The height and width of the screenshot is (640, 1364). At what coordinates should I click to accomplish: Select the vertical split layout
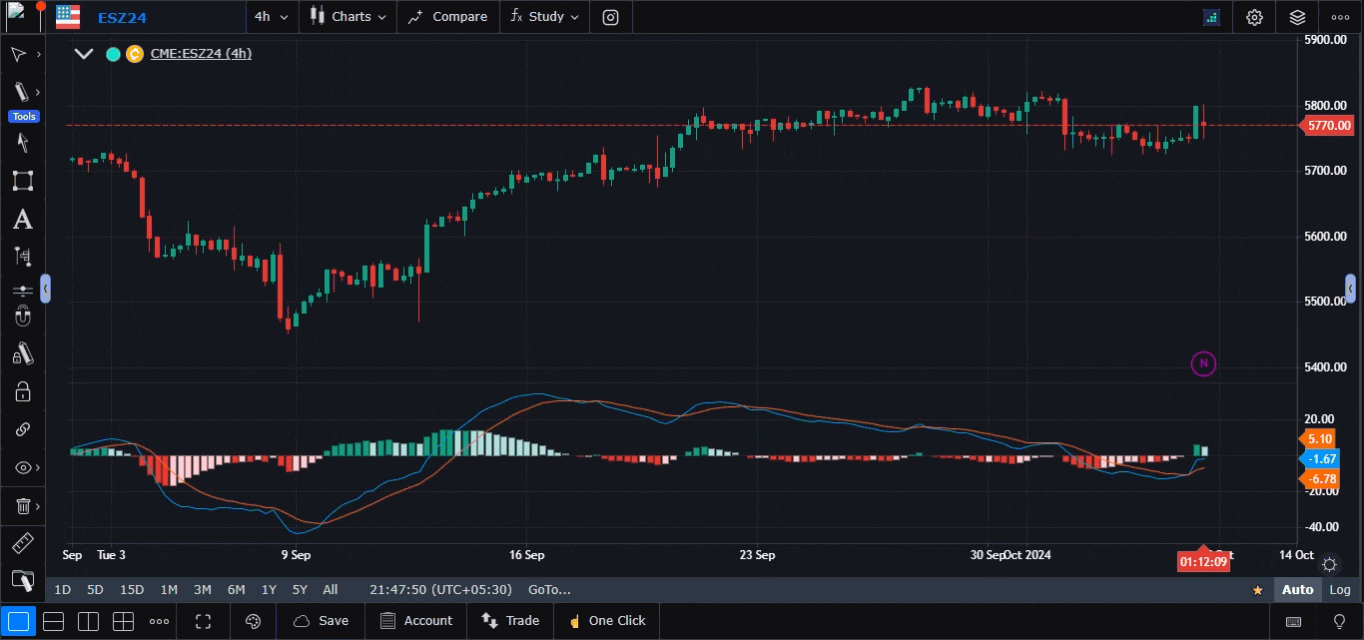(x=88, y=621)
